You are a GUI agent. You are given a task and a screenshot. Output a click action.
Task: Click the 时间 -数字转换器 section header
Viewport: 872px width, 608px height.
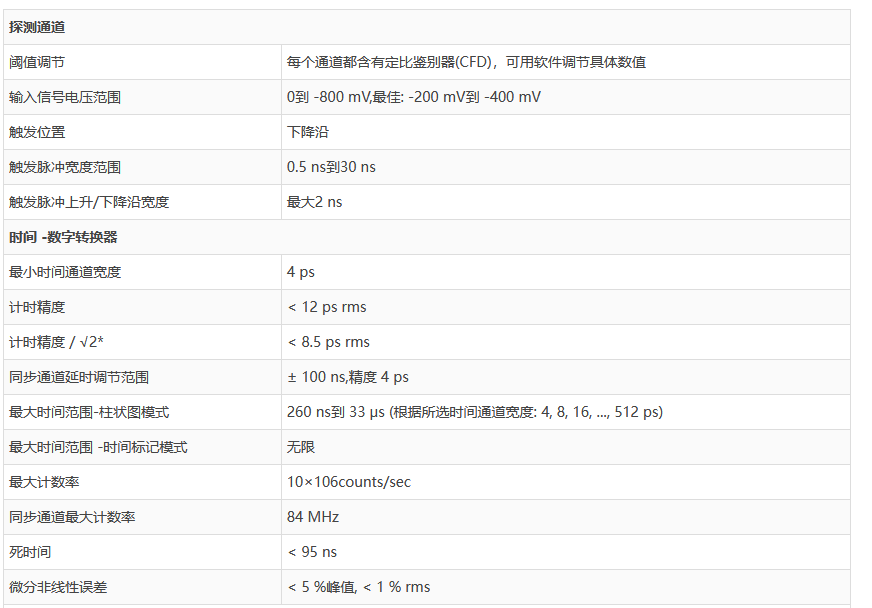[63, 237]
